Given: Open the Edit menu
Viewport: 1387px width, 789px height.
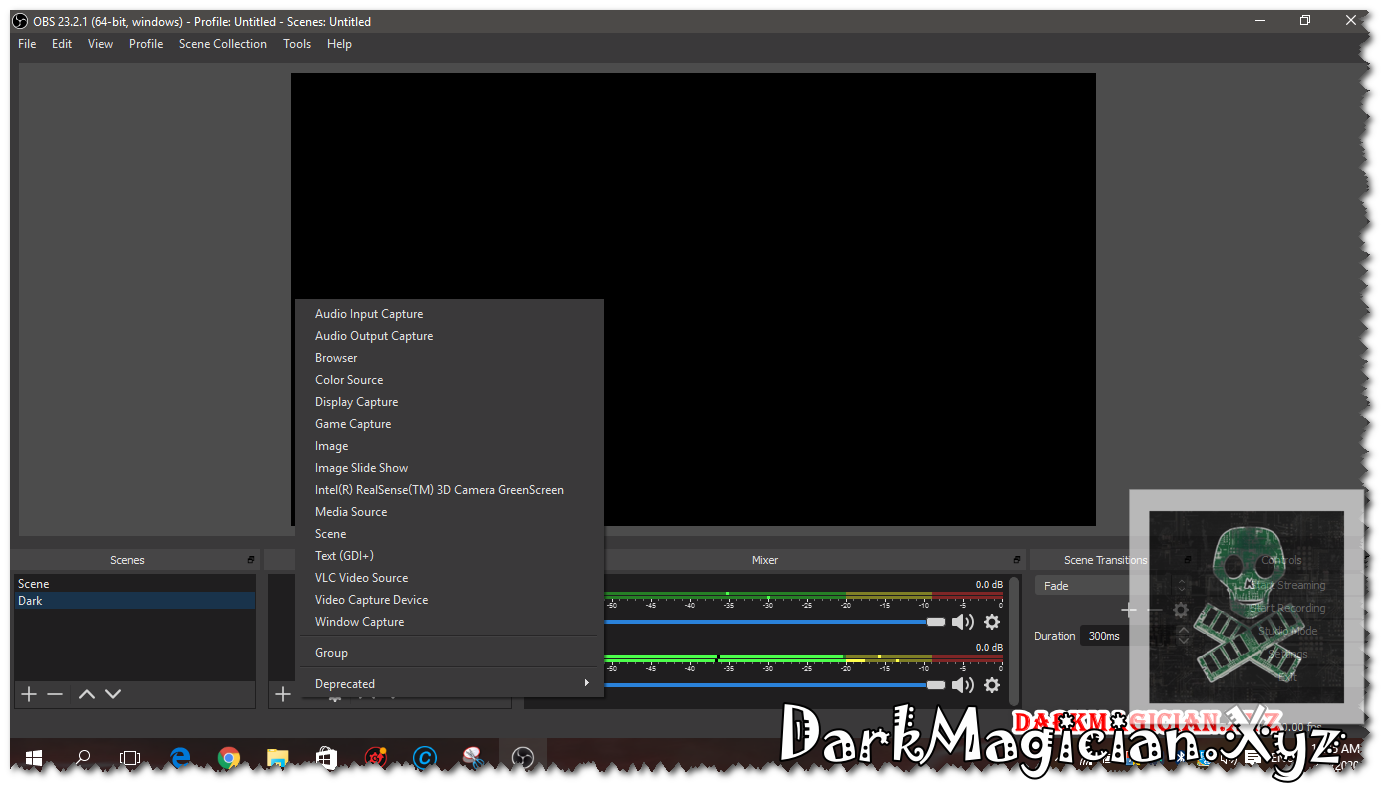Looking at the screenshot, I should coord(62,44).
